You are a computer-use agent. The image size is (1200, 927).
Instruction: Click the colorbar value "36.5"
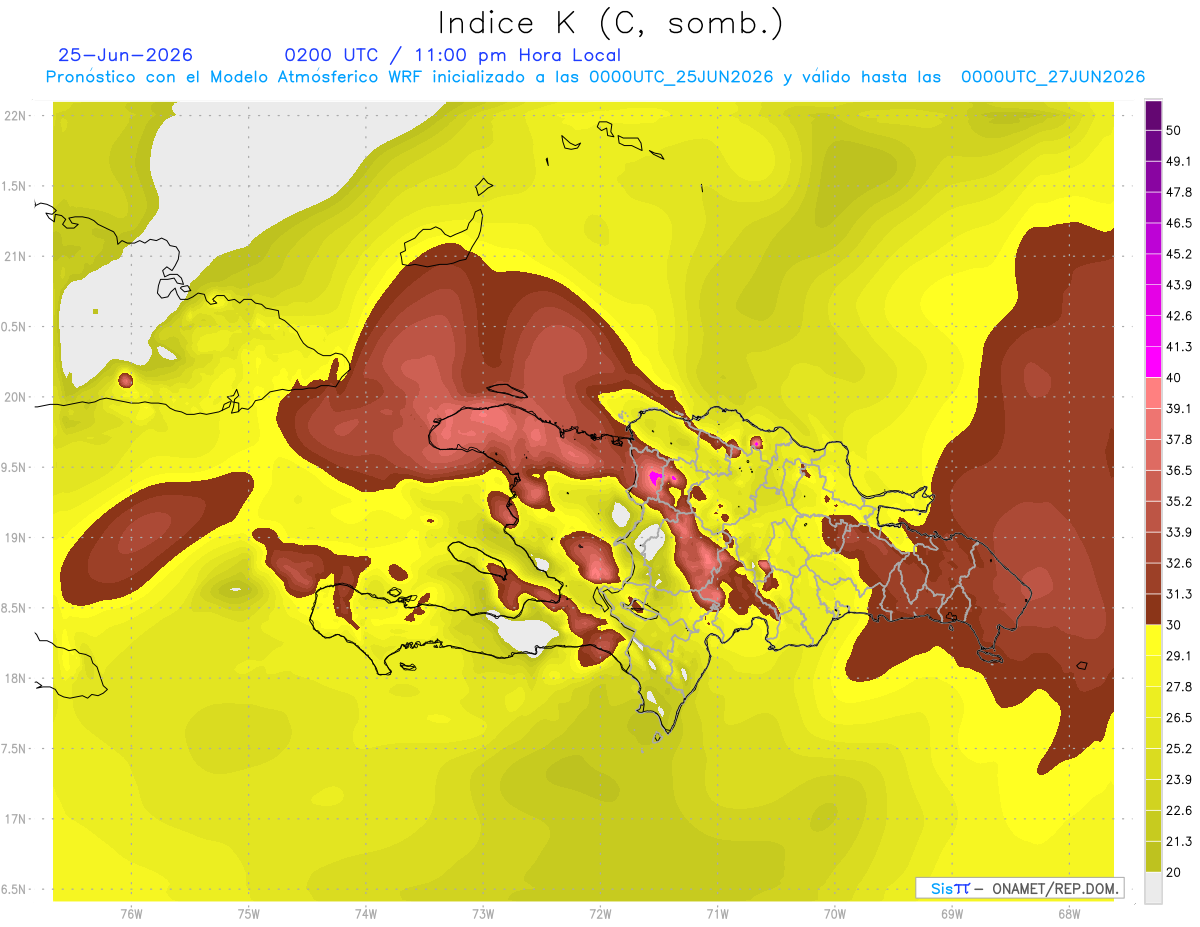click(x=1178, y=470)
